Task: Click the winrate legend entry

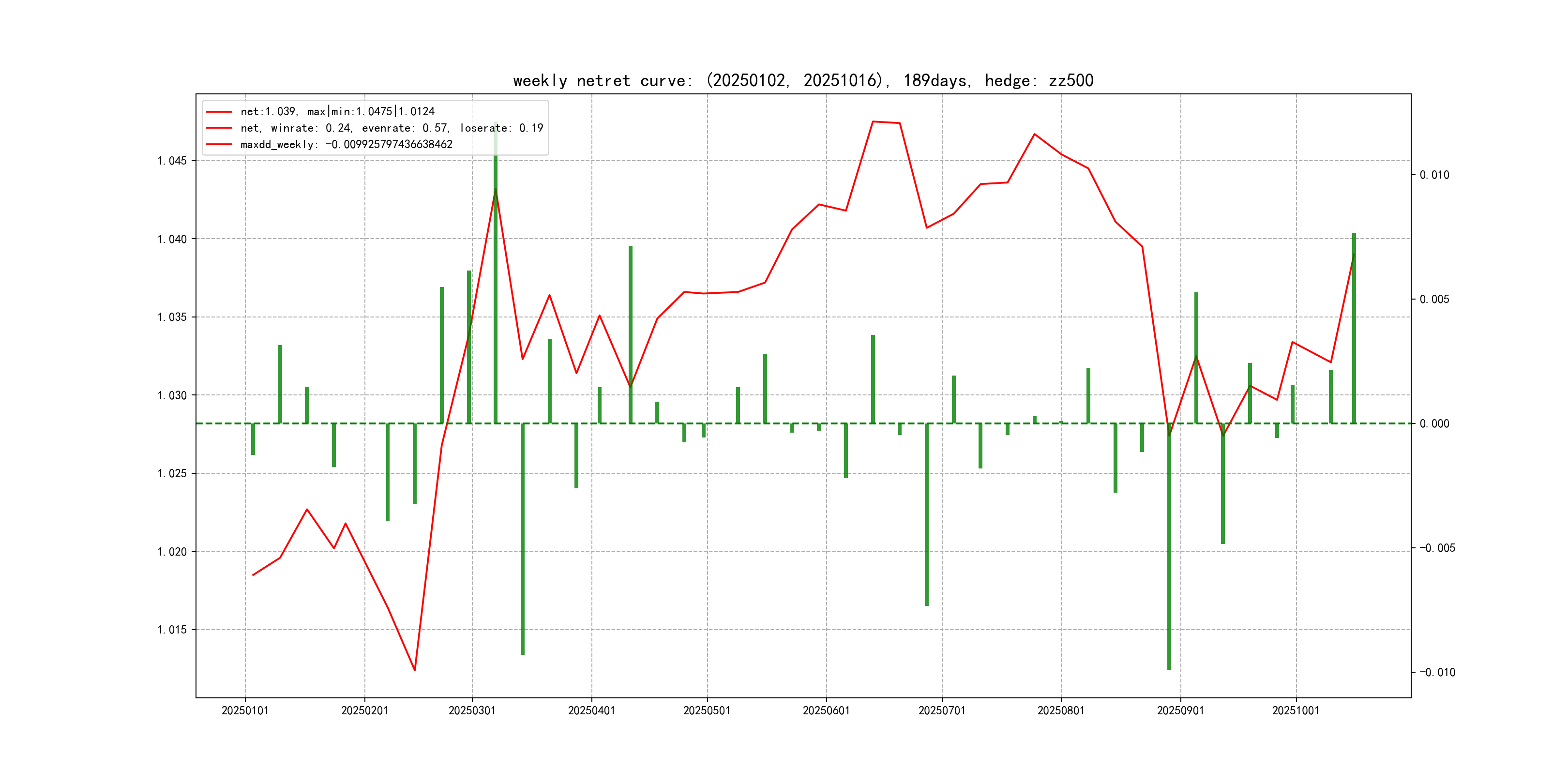Action: coord(392,128)
